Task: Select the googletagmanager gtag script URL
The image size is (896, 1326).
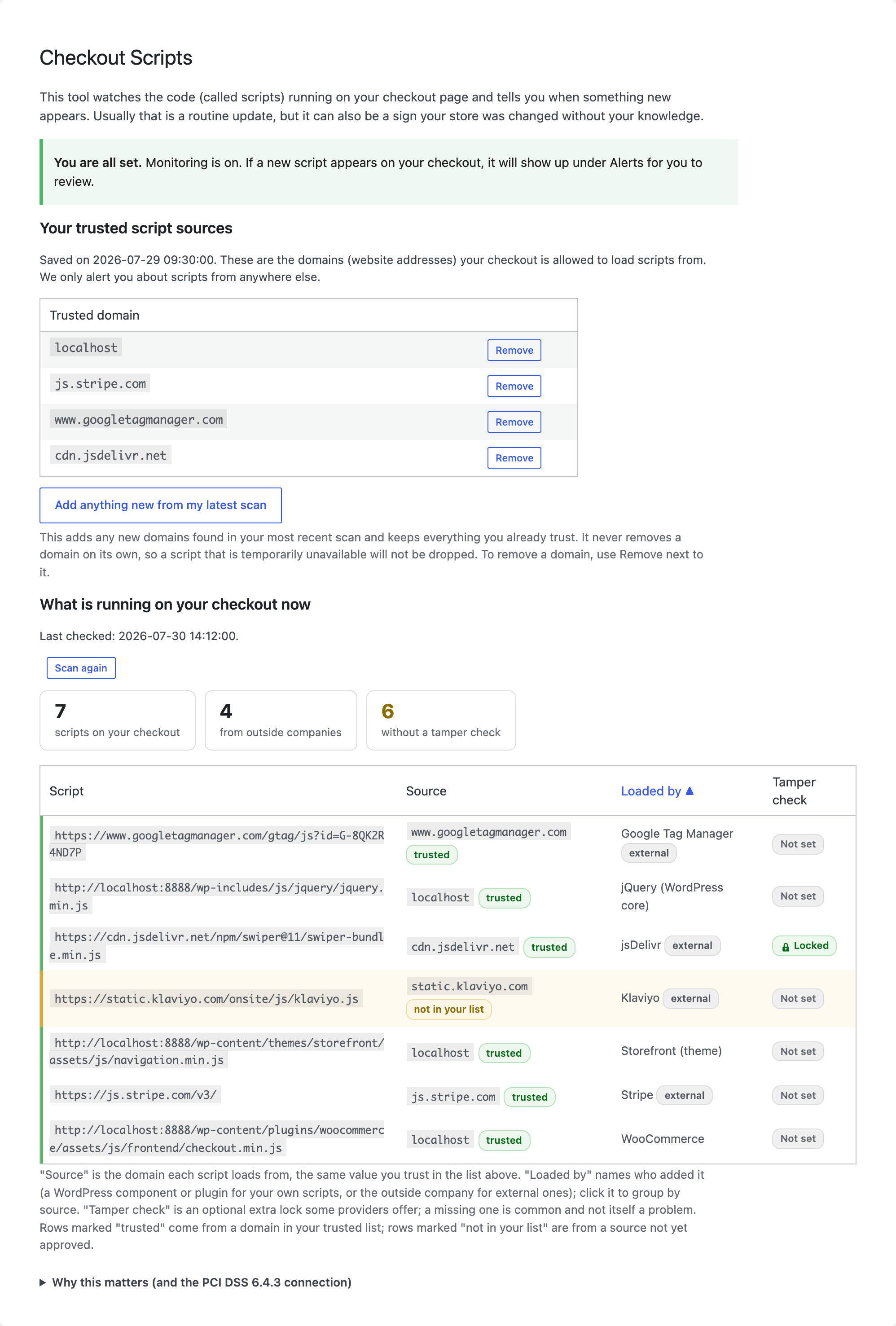Action: (216, 844)
